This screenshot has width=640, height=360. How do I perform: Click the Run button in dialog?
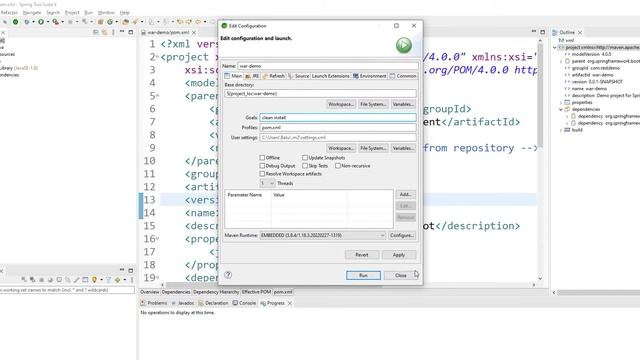(x=363, y=275)
